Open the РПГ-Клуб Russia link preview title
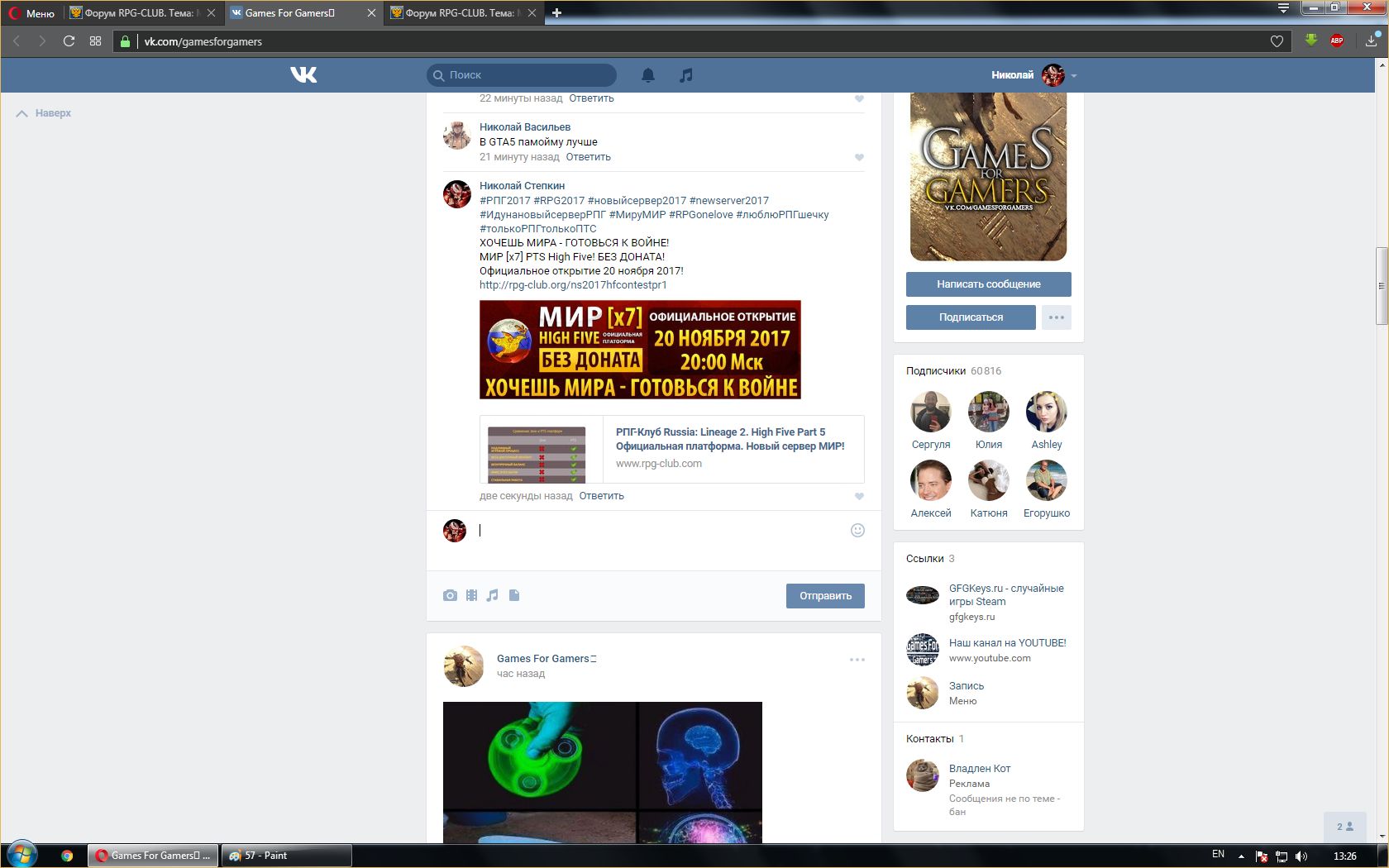1389x868 pixels. (x=730, y=439)
